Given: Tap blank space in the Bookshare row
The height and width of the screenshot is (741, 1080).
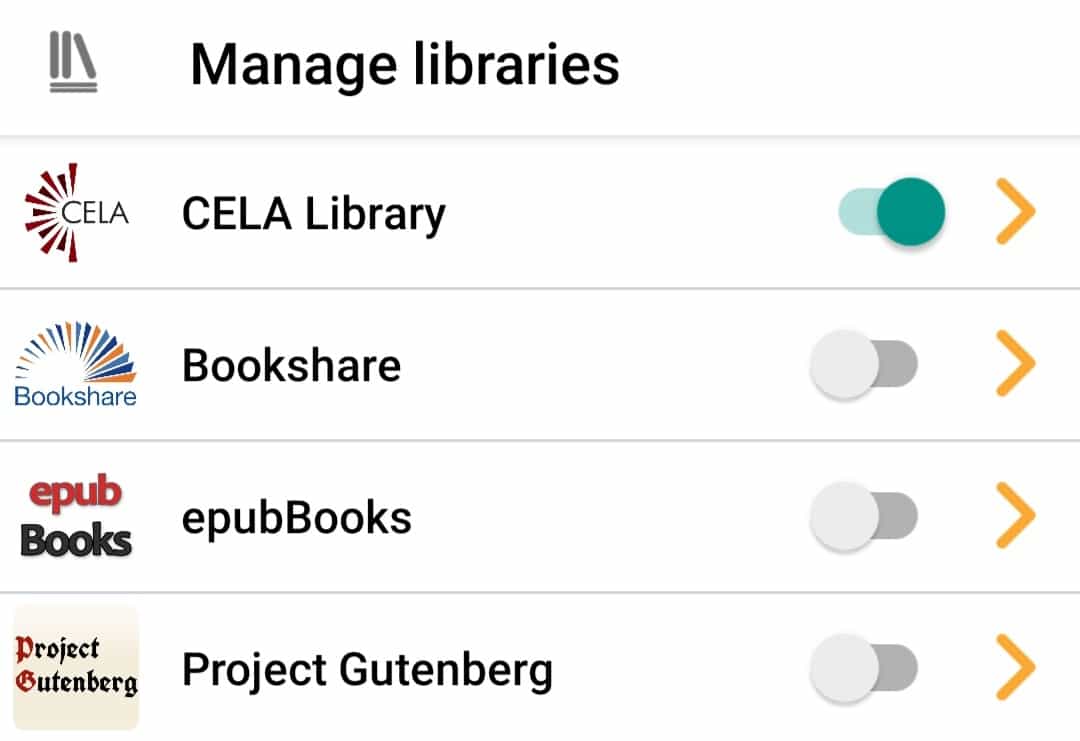Looking at the screenshot, I should [605, 364].
